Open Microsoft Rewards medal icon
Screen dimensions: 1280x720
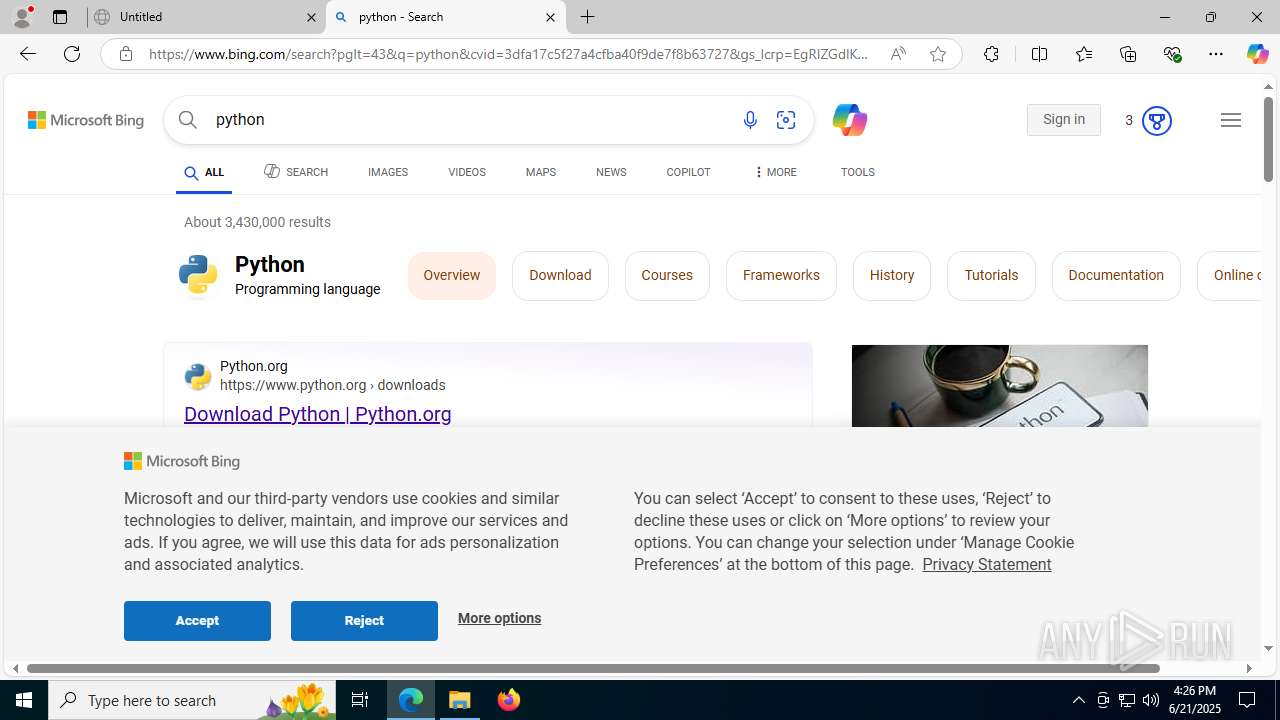[1156, 120]
